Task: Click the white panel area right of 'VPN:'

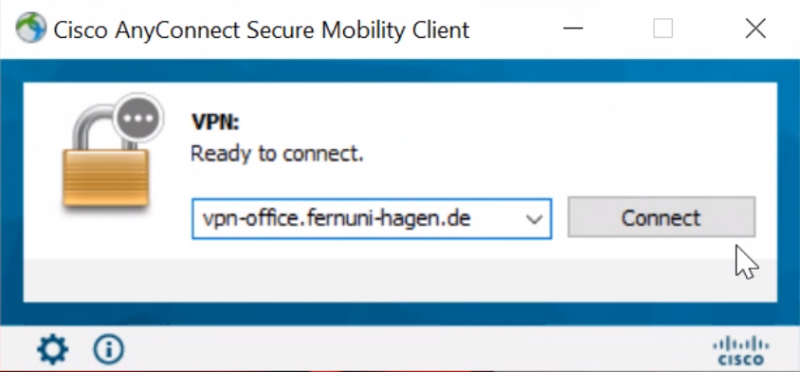Action: pyautogui.click(x=505, y=122)
